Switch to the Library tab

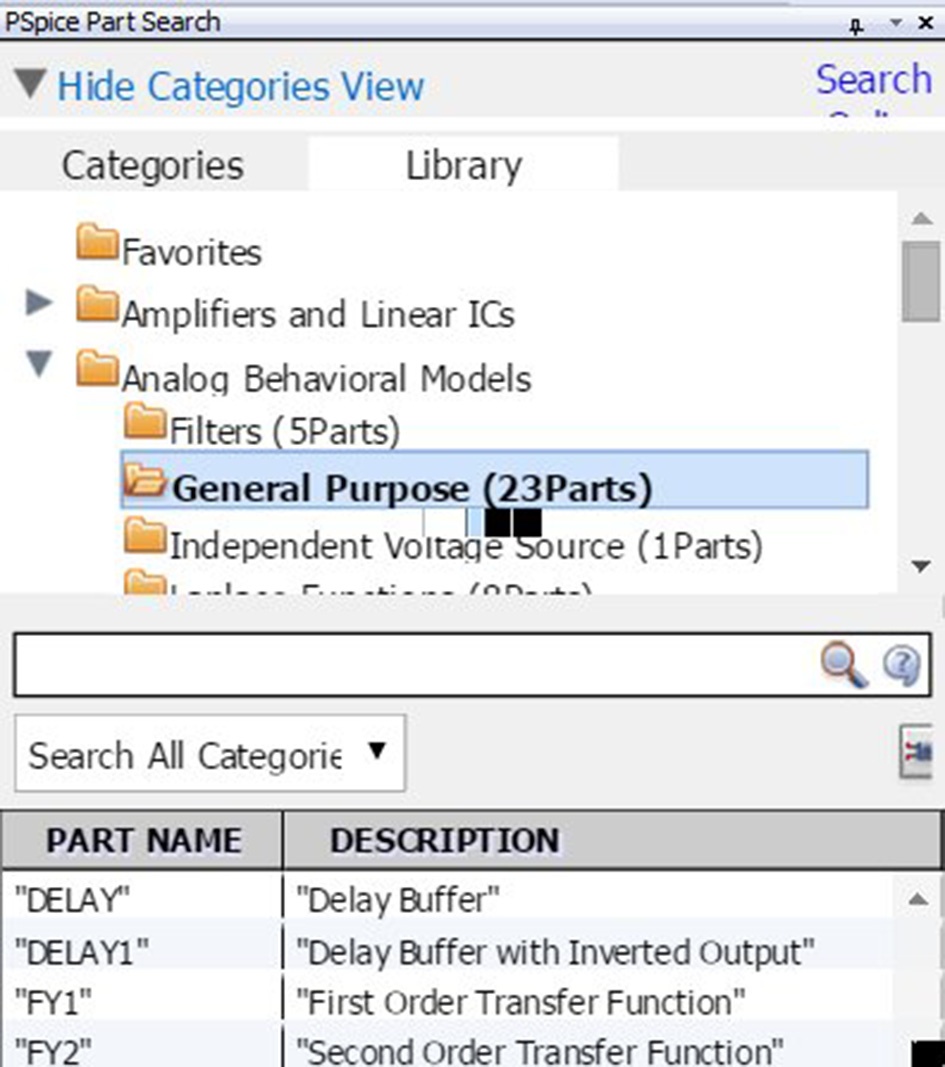[463, 165]
